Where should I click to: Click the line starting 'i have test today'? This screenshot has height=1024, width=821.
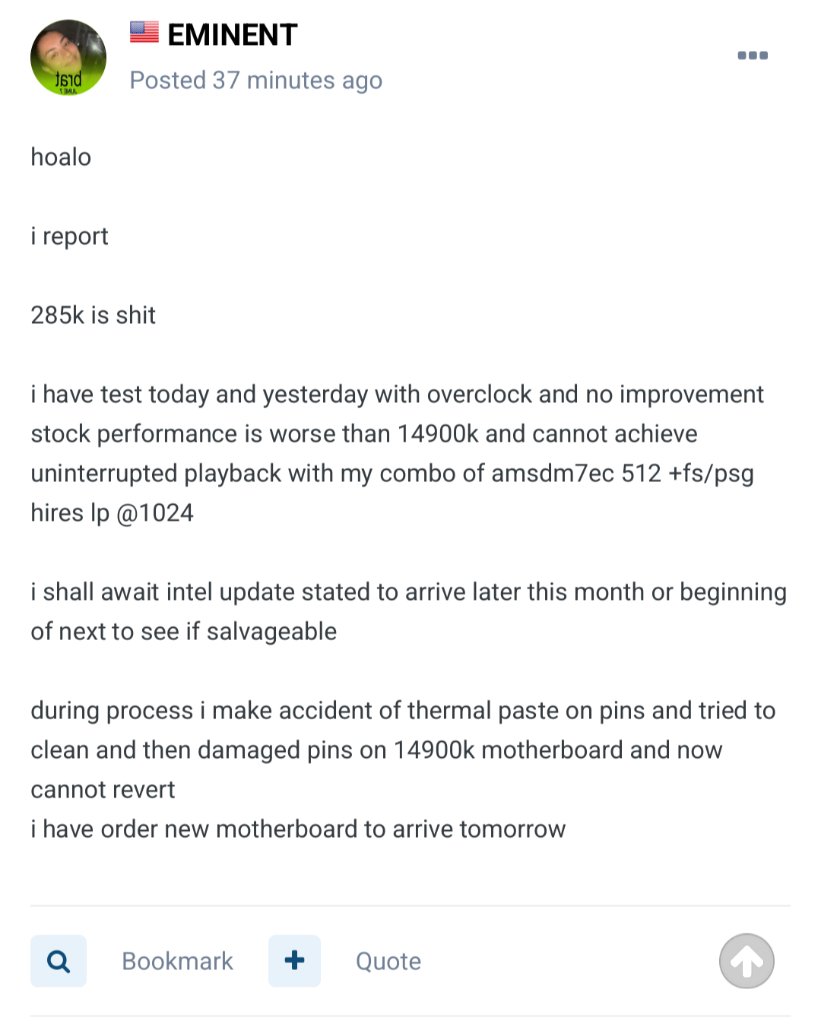coord(397,394)
